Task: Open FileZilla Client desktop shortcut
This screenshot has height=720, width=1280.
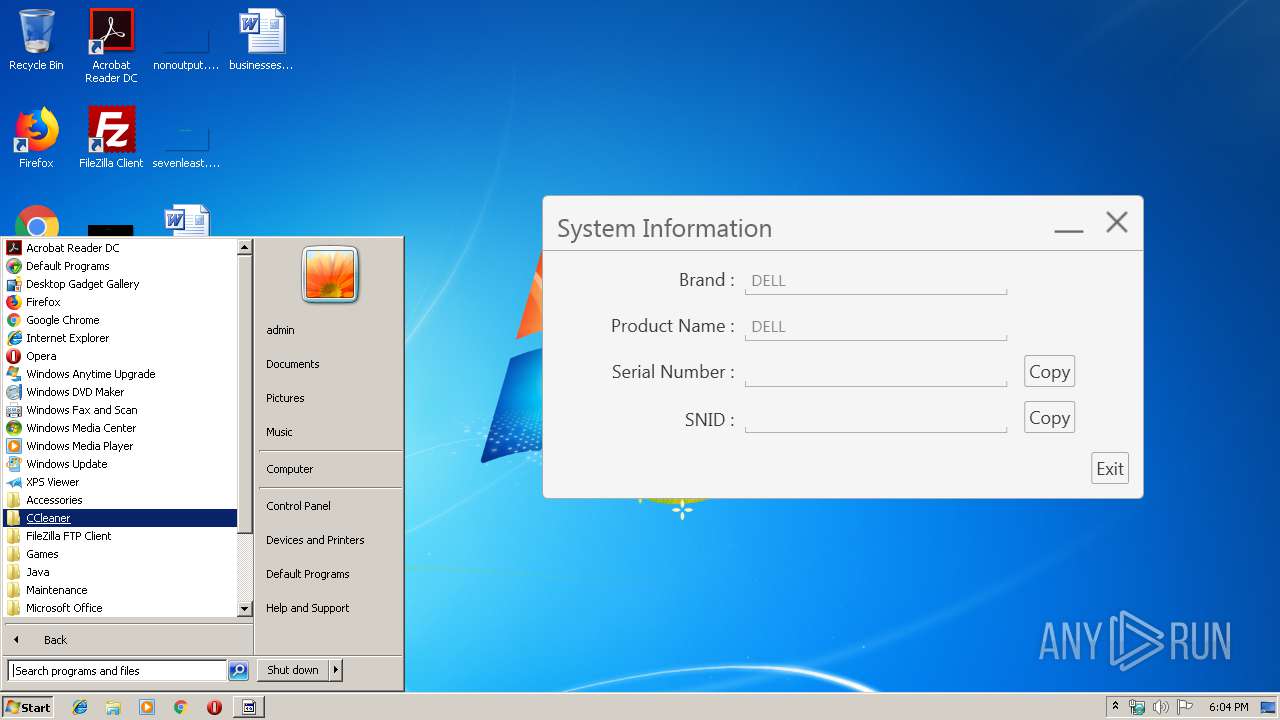Action: coord(111,138)
